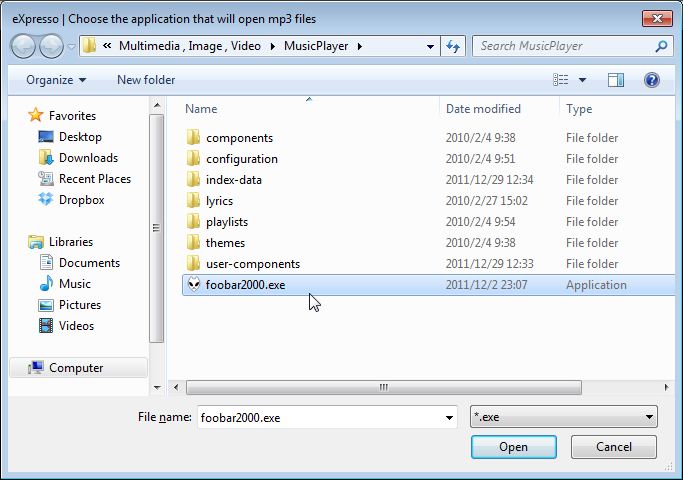Select the themes folder
Image resolution: width=683 pixels, height=480 pixels.
[225, 243]
